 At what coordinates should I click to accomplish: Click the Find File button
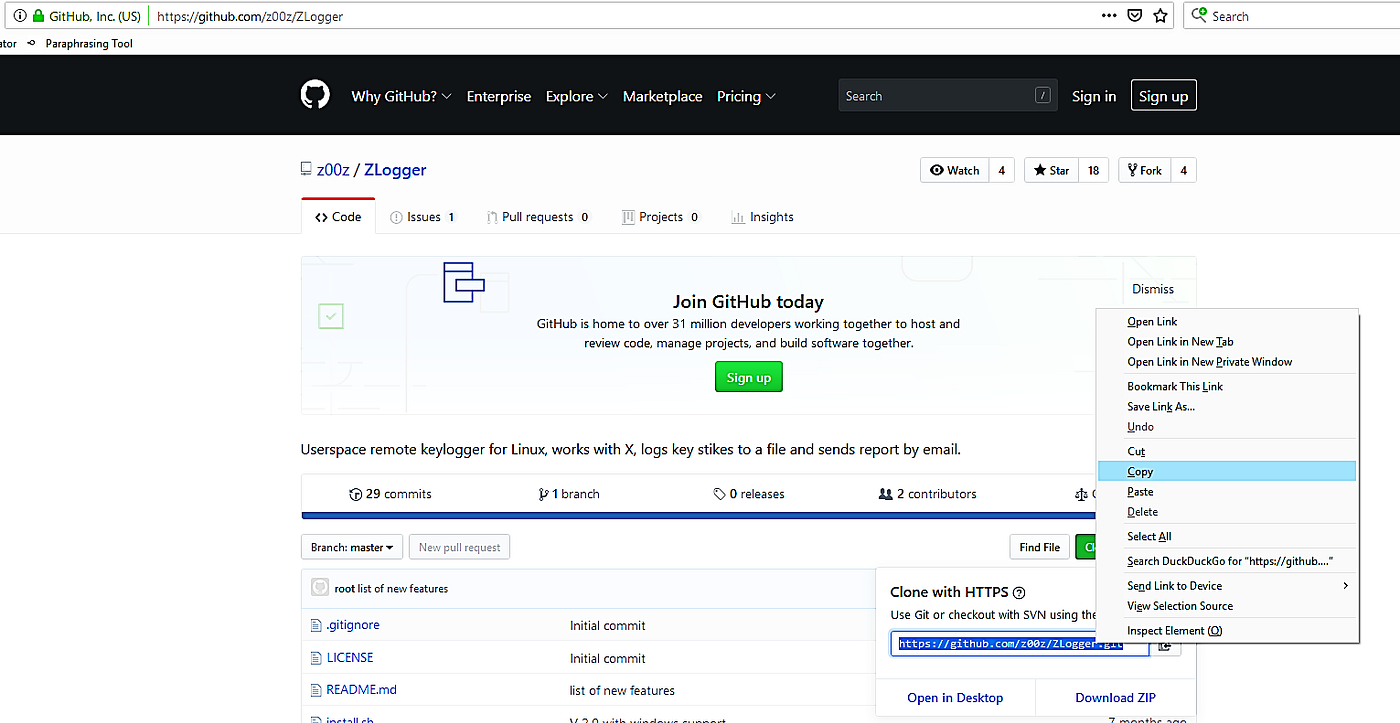tap(1040, 547)
